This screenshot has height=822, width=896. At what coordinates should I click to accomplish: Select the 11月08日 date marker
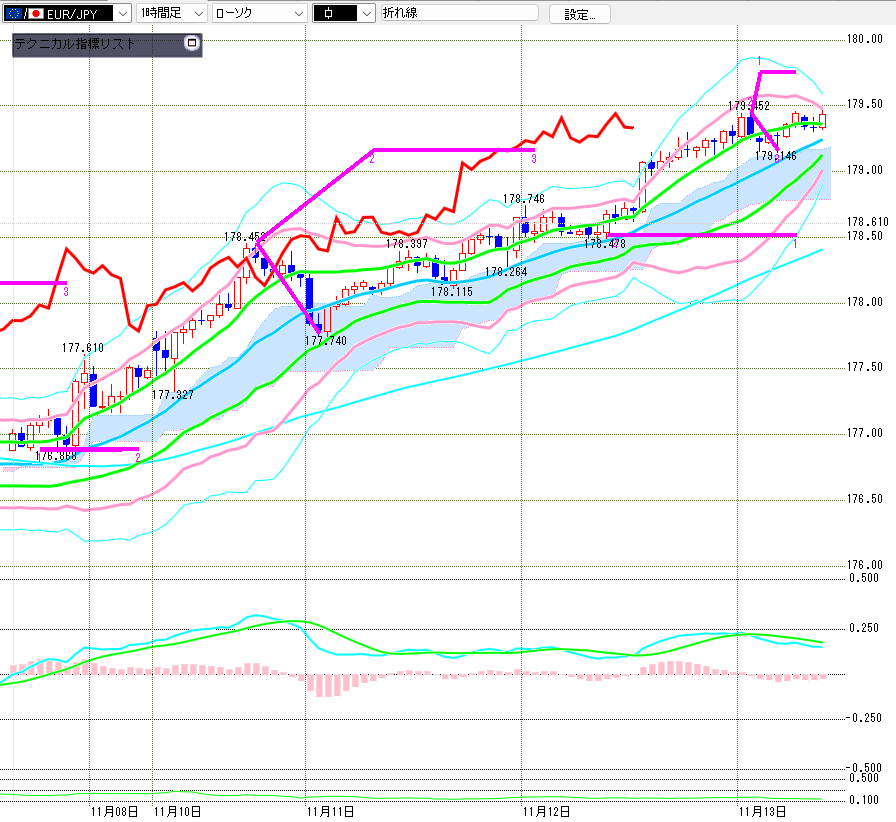pos(114,811)
